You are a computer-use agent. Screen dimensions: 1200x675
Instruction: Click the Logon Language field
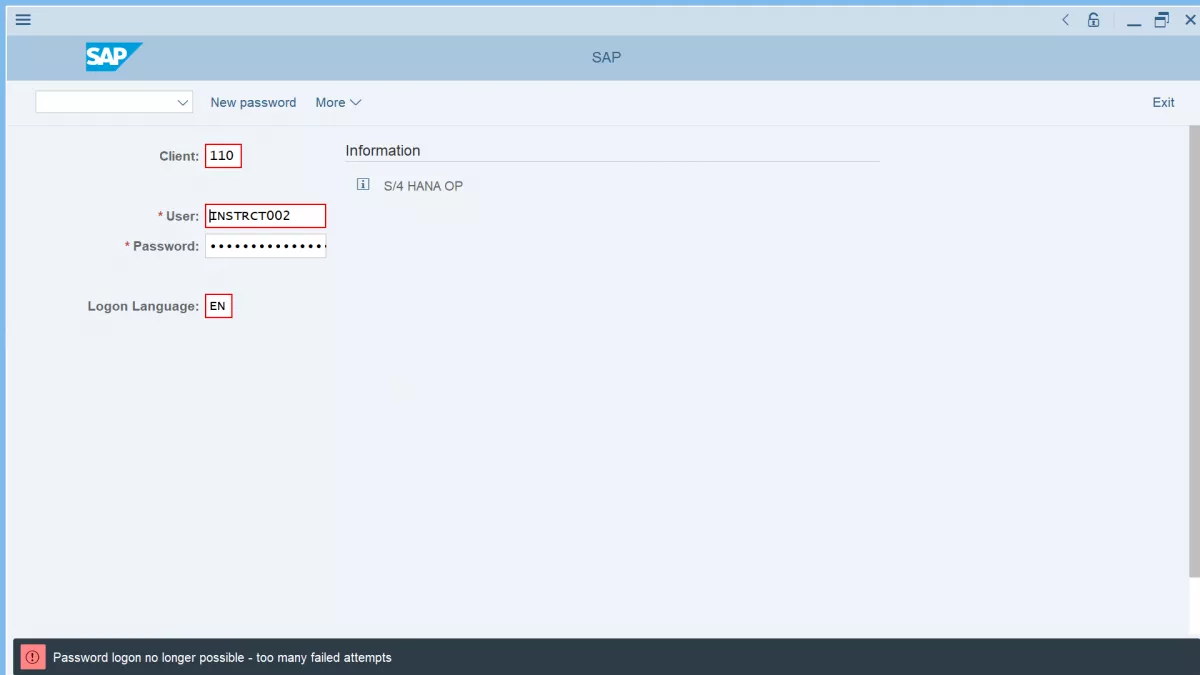(x=218, y=306)
